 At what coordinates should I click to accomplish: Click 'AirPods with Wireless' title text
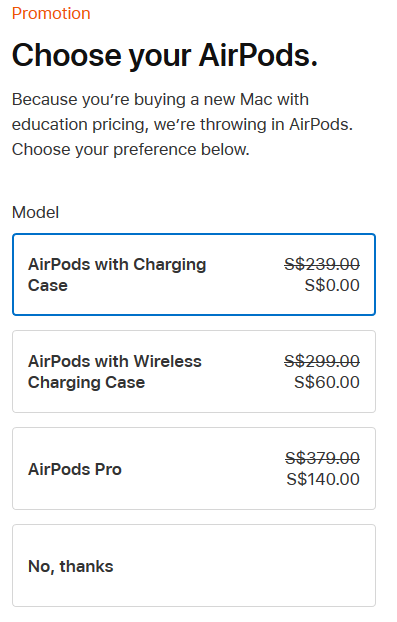115,361
